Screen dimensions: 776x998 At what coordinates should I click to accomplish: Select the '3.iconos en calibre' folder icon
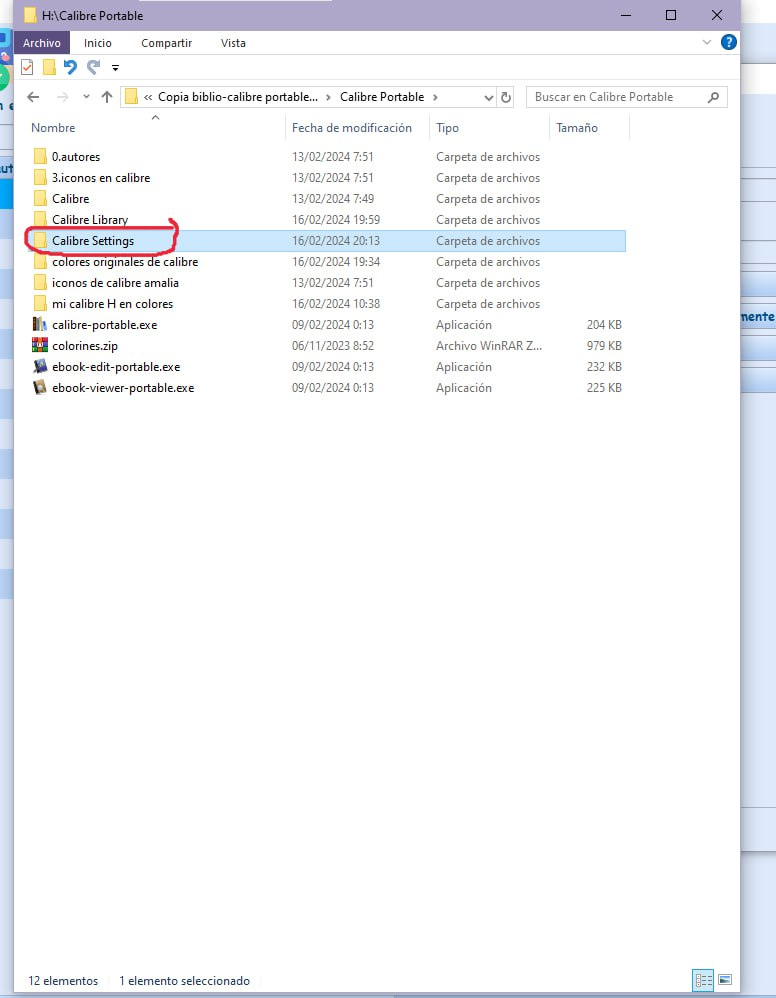39,178
